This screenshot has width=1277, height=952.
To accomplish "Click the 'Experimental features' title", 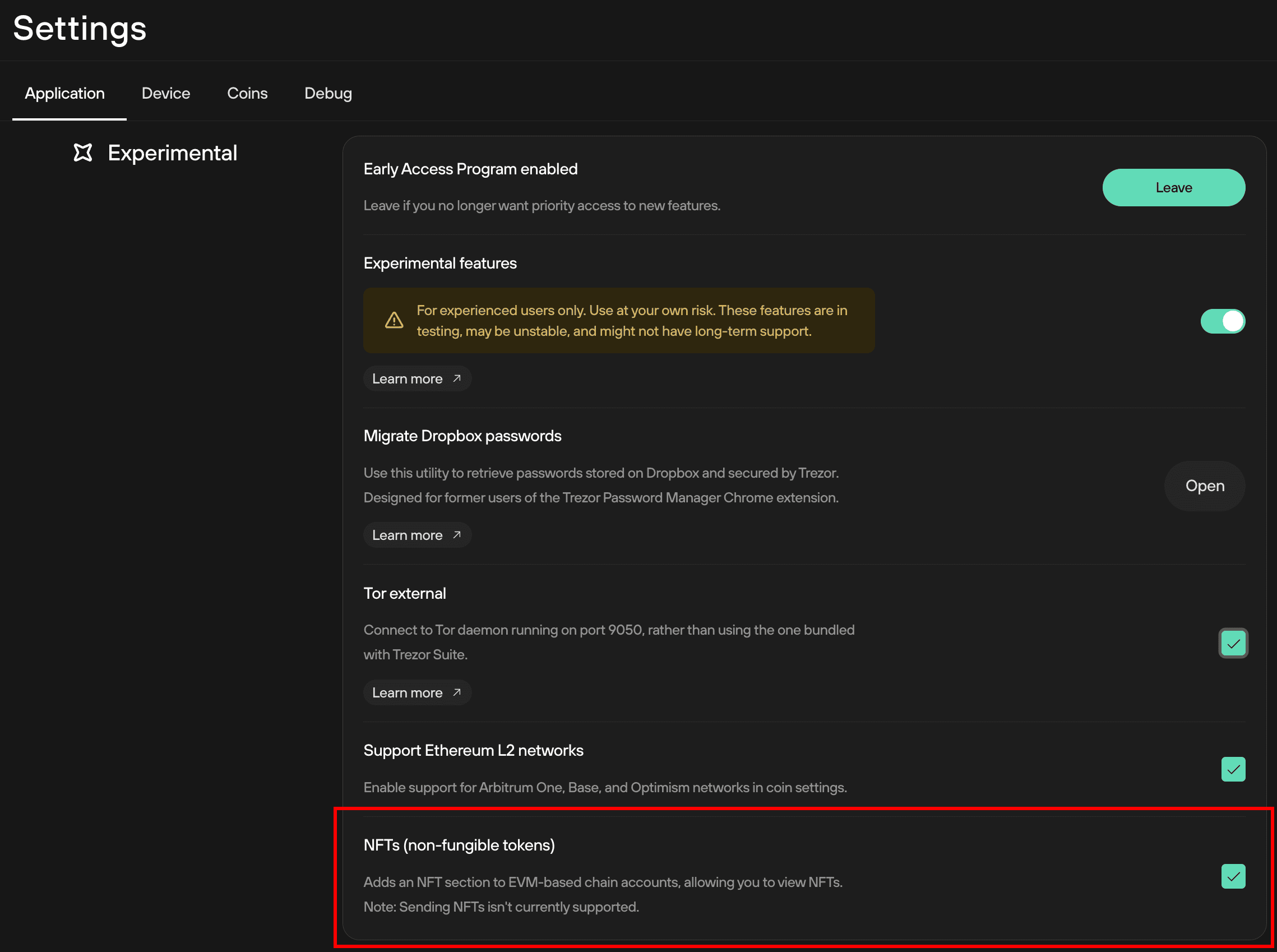I will [439, 263].
